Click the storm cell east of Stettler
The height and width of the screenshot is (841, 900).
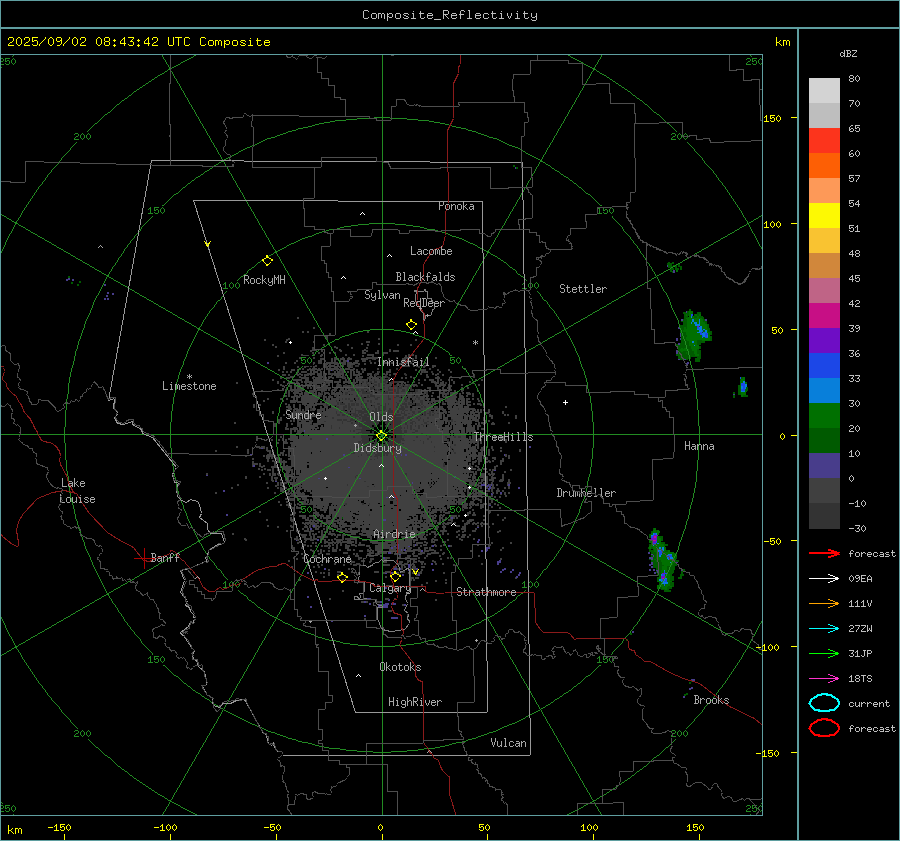693,336
